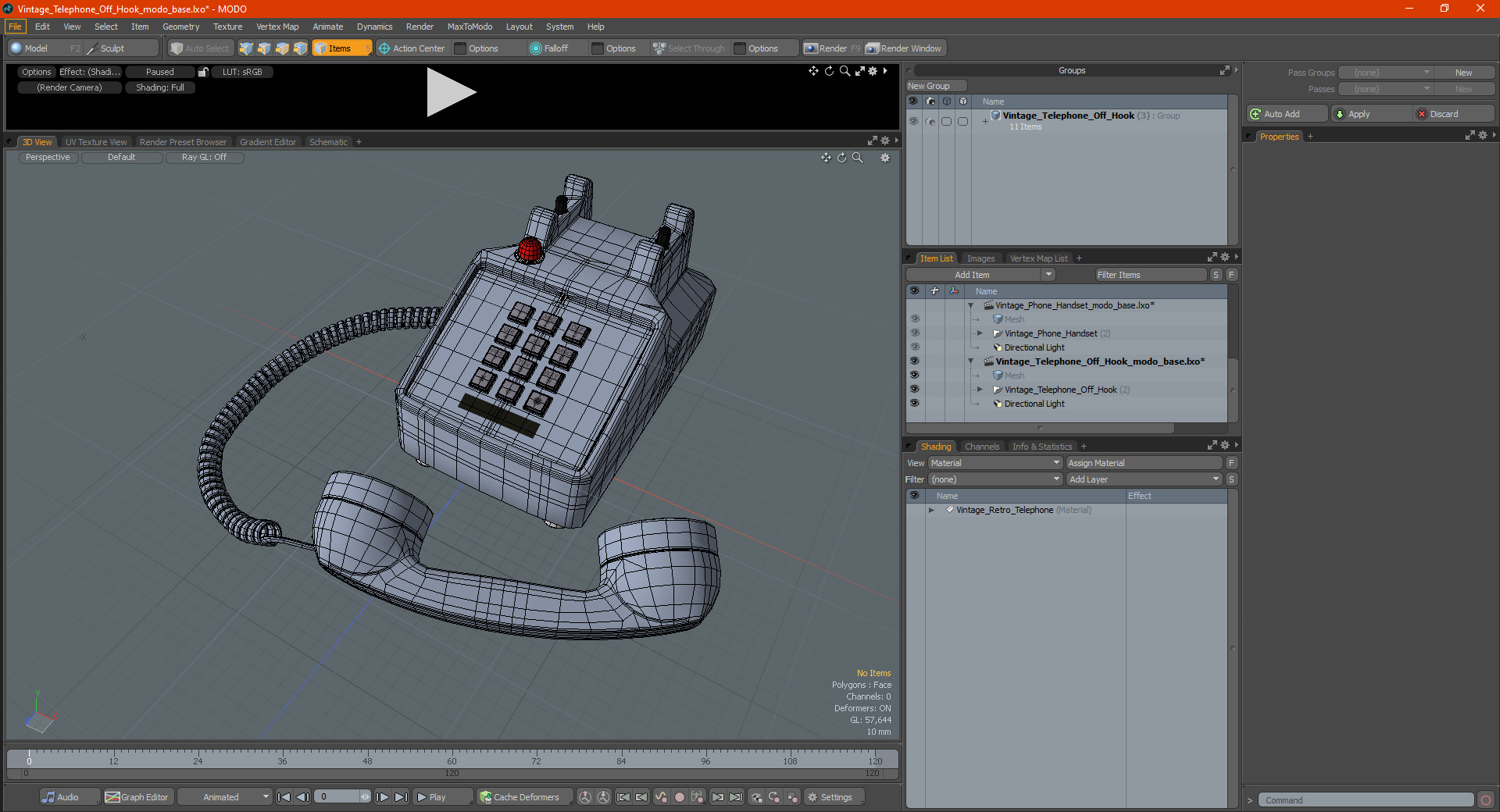Select Edges selection mode icon
The width and height of the screenshot is (1500, 812).
[264, 48]
